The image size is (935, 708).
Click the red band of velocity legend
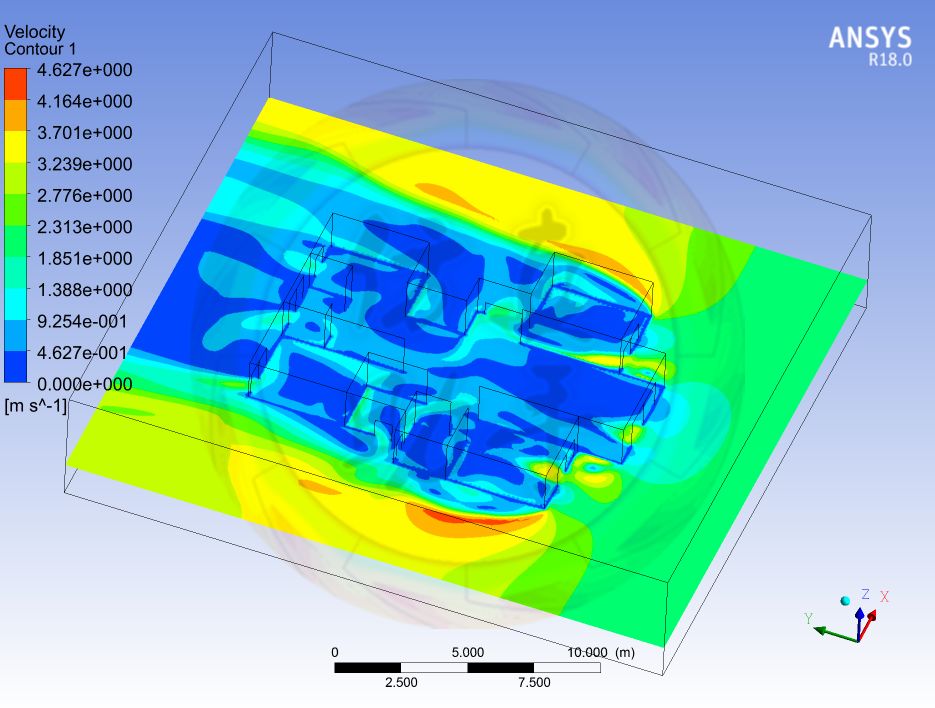coord(16,84)
